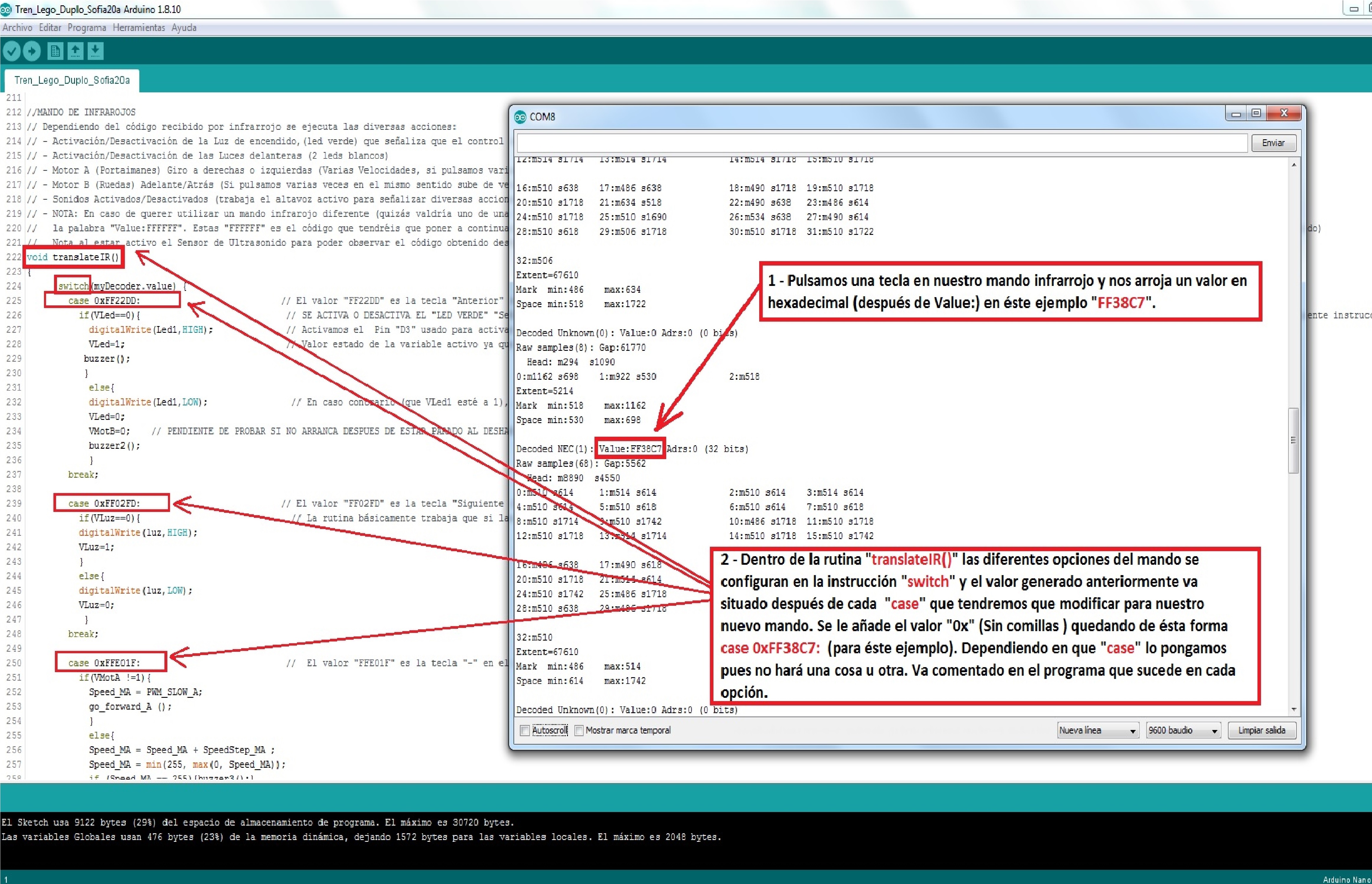Toggle the Autoscroll checkbox in COM8

tap(524, 730)
